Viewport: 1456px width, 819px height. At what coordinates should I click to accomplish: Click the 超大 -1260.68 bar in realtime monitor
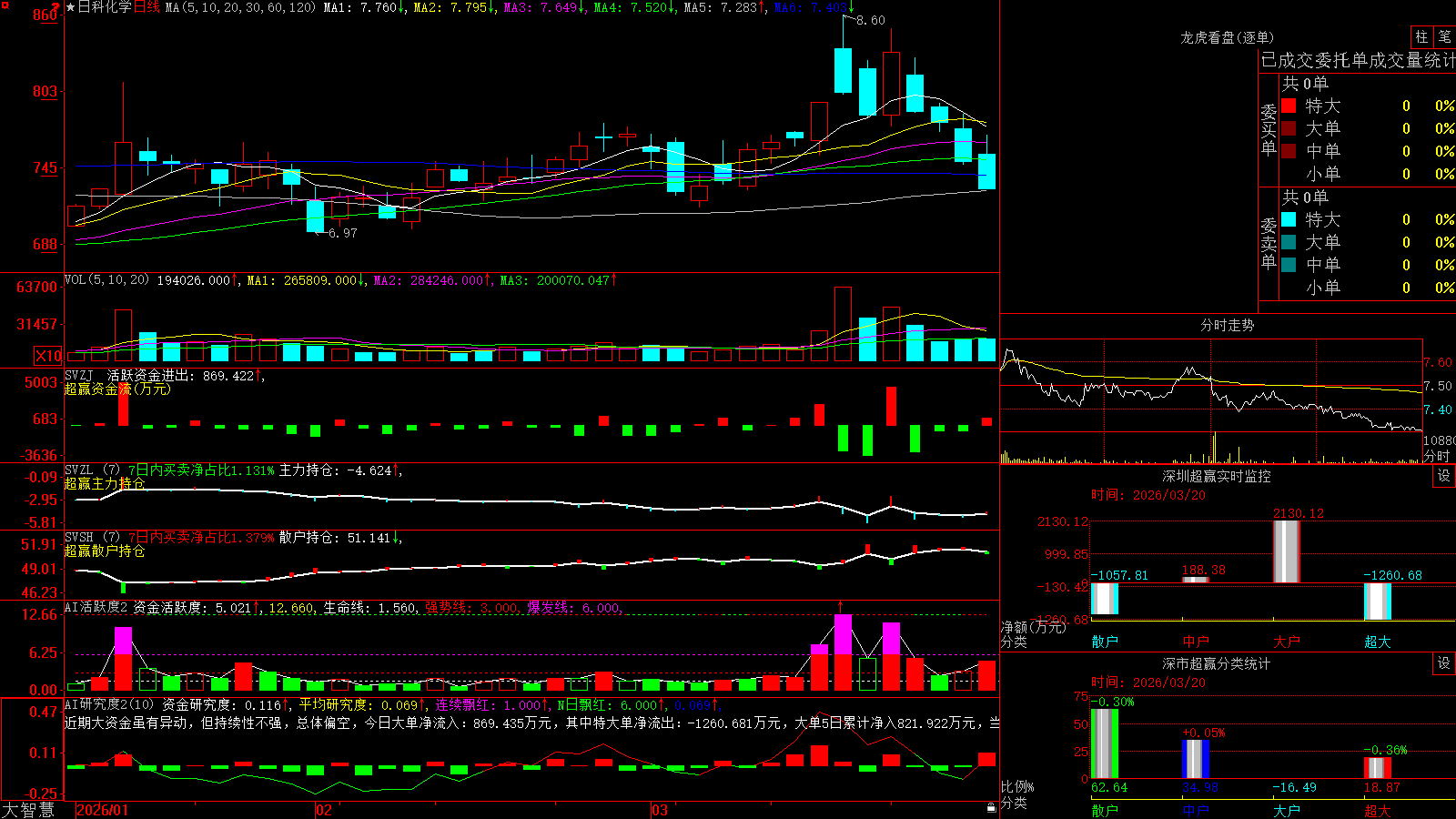click(1377, 602)
